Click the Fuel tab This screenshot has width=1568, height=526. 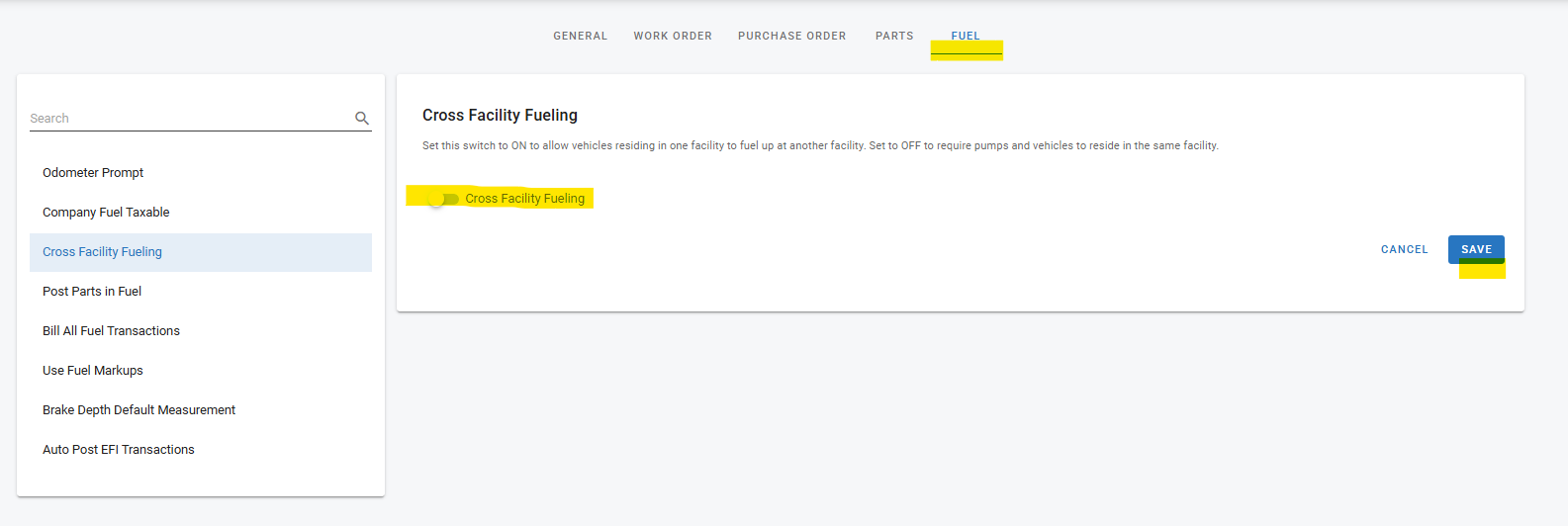(x=966, y=36)
